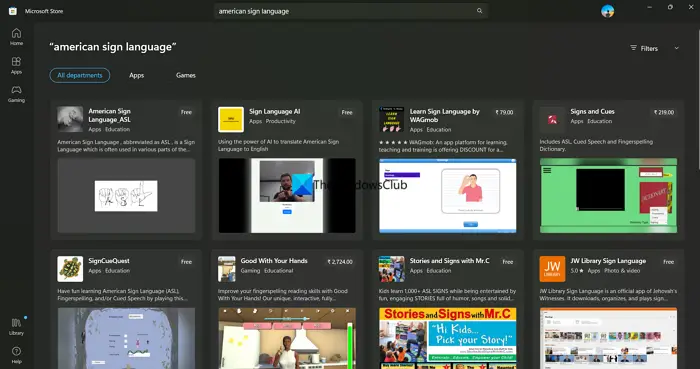Click the Sign Language AI yellow icon
This screenshot has width=700, height=369.
[231, 119]
